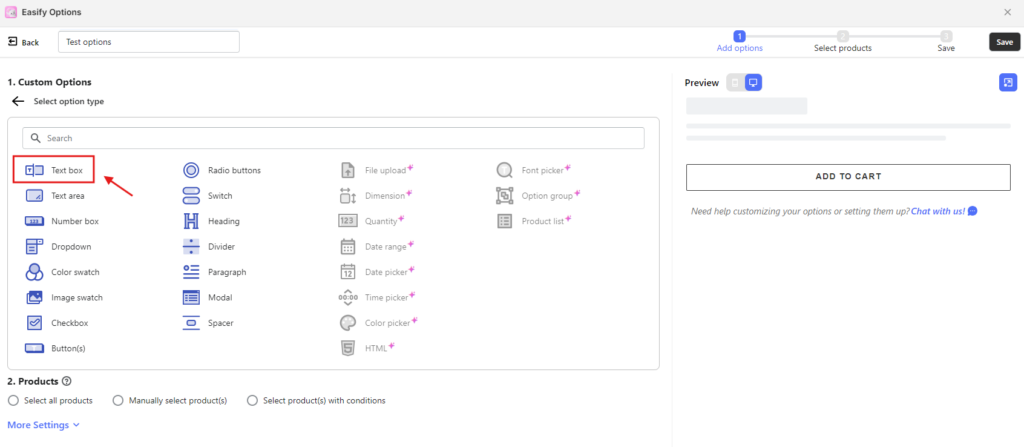Viewport: 1024px width, 447px height.
Task: Select the Date picker option icon
Action: [347, 272]
